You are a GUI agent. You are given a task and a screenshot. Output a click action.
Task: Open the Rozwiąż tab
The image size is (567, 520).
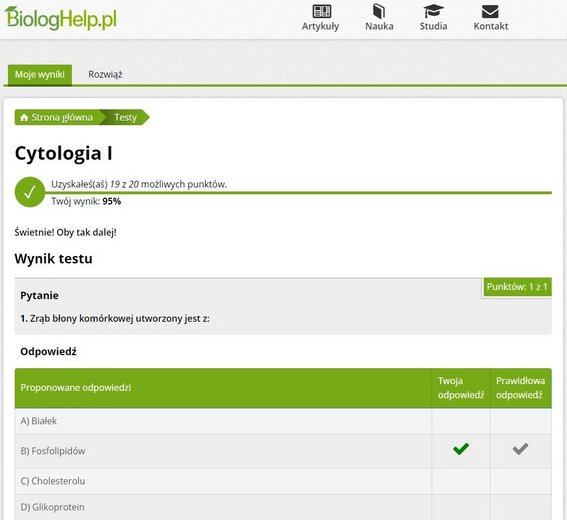105,75
